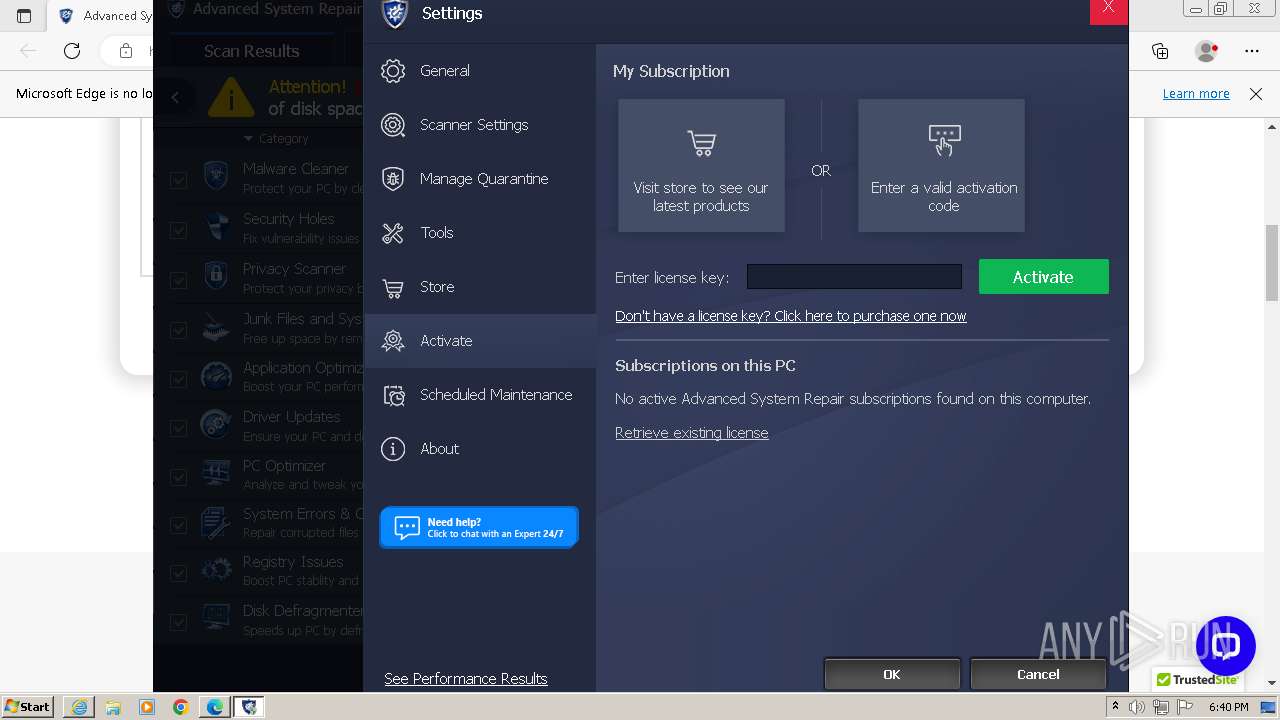Dismiss settings with Cancel button

[x=1038, y=675]
